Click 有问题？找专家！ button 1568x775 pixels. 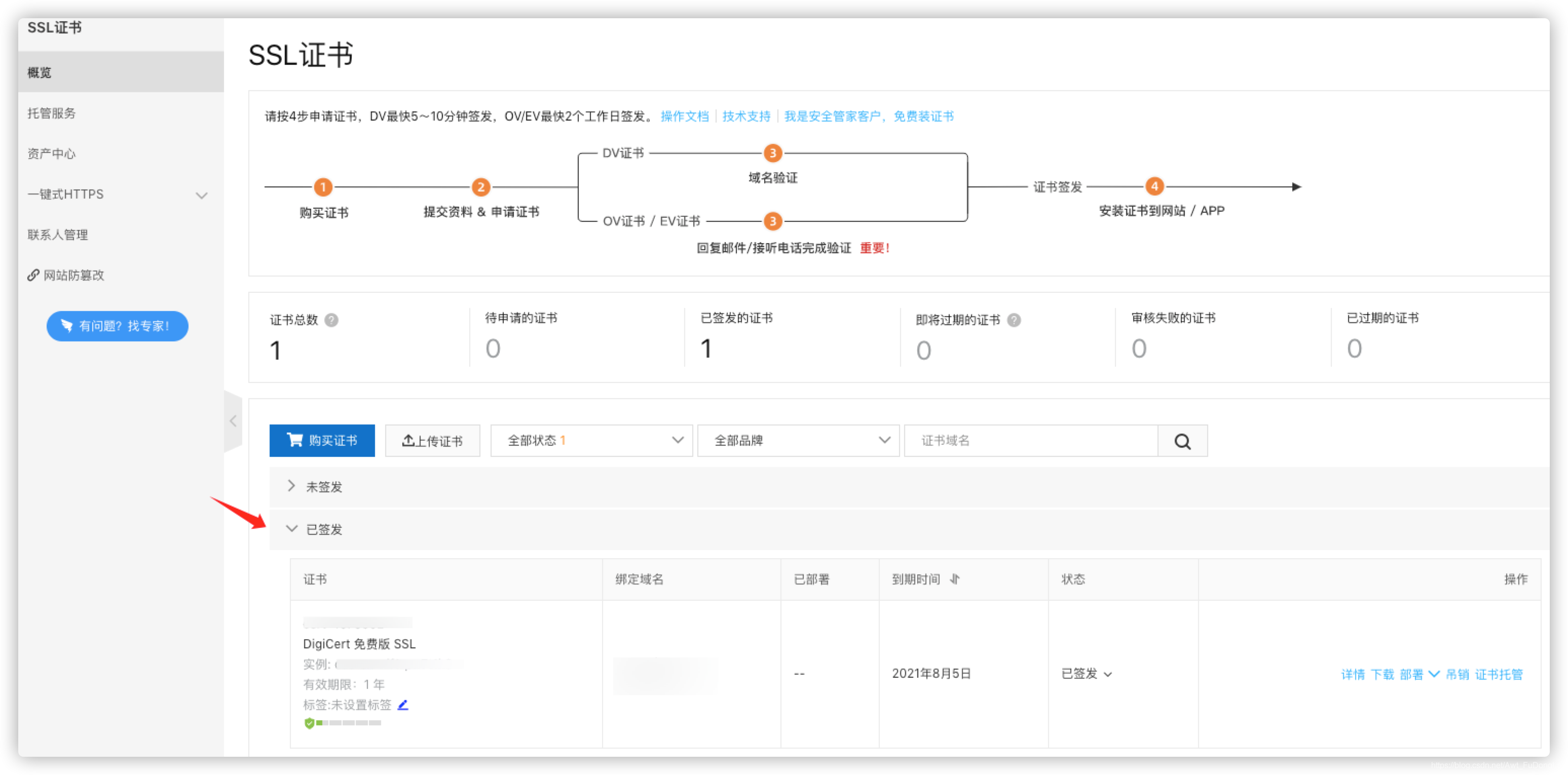pyautogui.click(x=118, y=326)
